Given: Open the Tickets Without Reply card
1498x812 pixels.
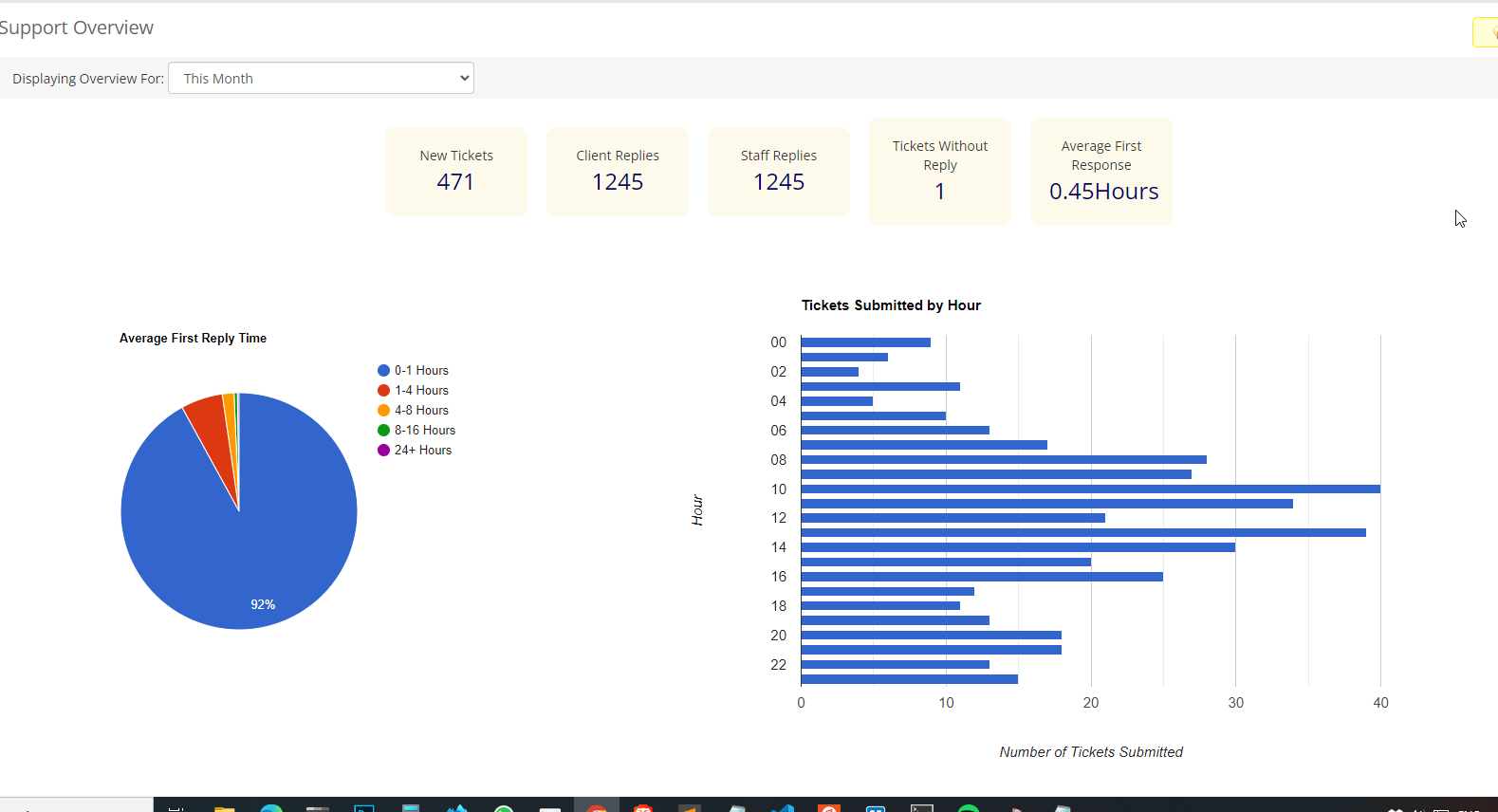Looking at the screenshot, I should point(940,171).
